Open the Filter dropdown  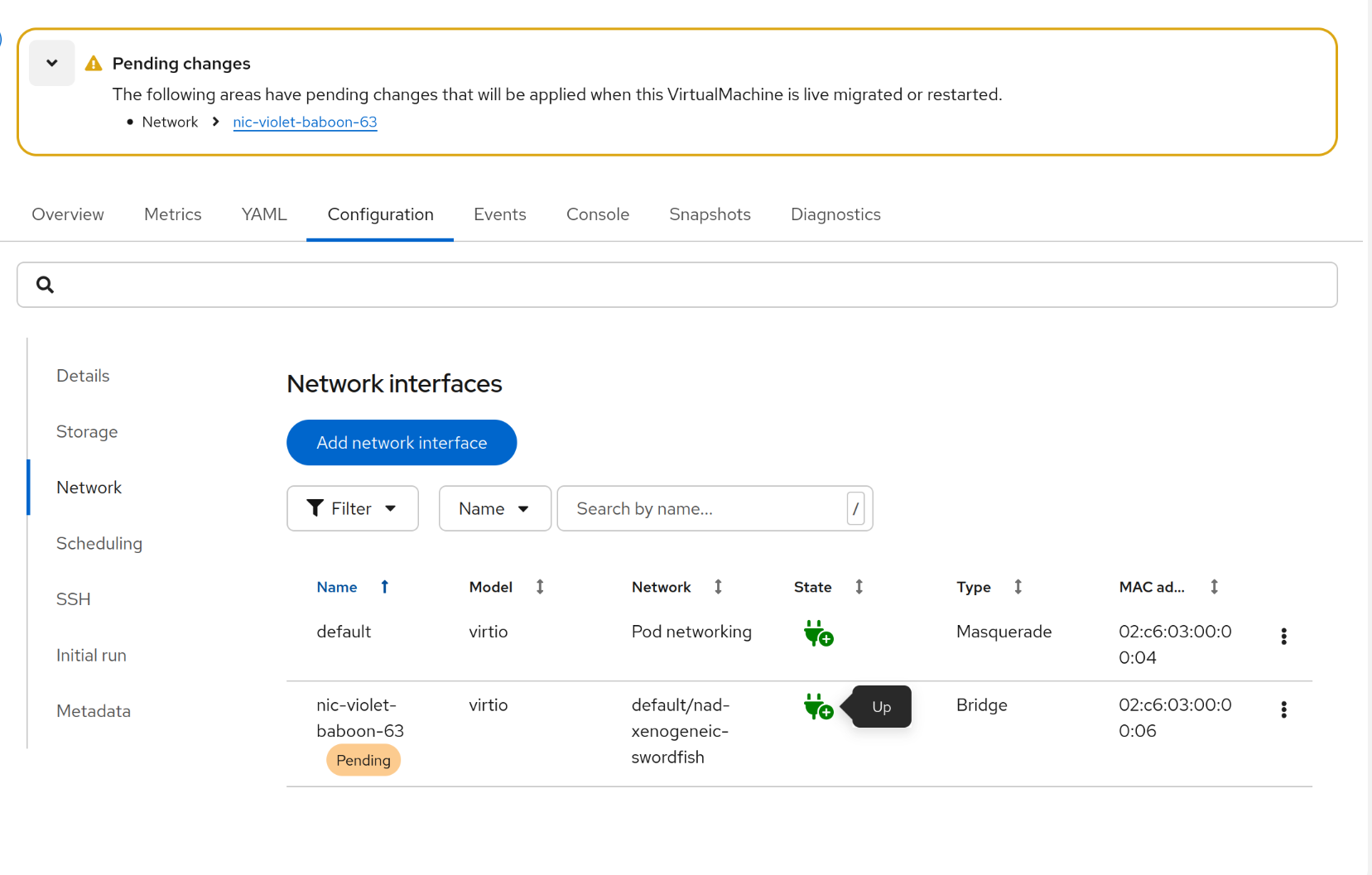352,508
